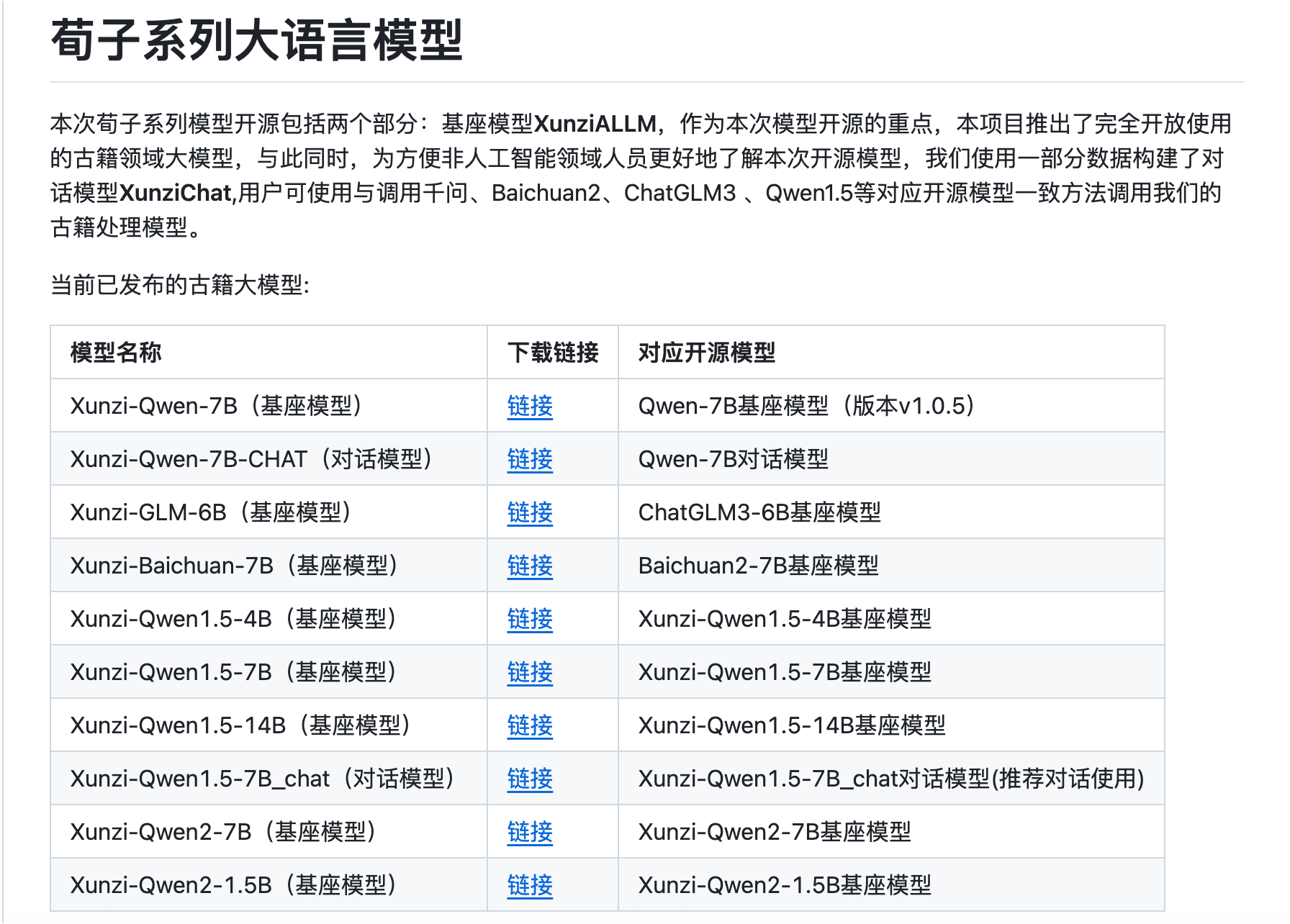Click the Baichuan2-7B基座模型 table cell
1290x924 pixels.
tap(758, 566)
